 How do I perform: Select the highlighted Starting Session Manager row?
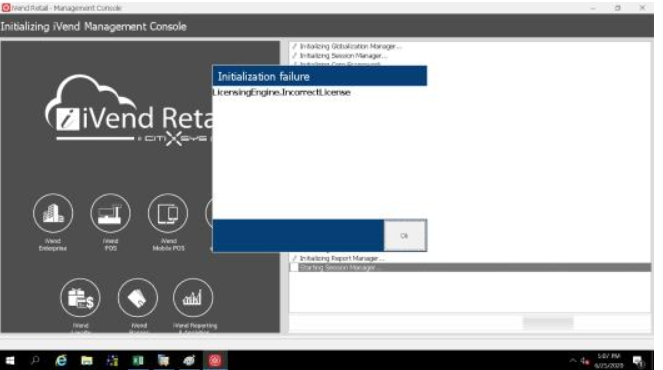[470, 268]
